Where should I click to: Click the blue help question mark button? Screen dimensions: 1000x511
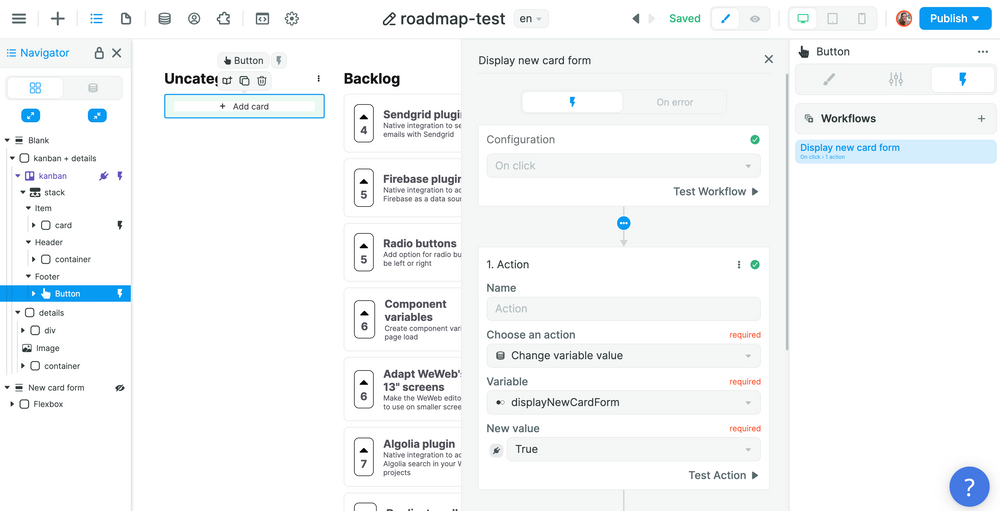tap(968, 487)
